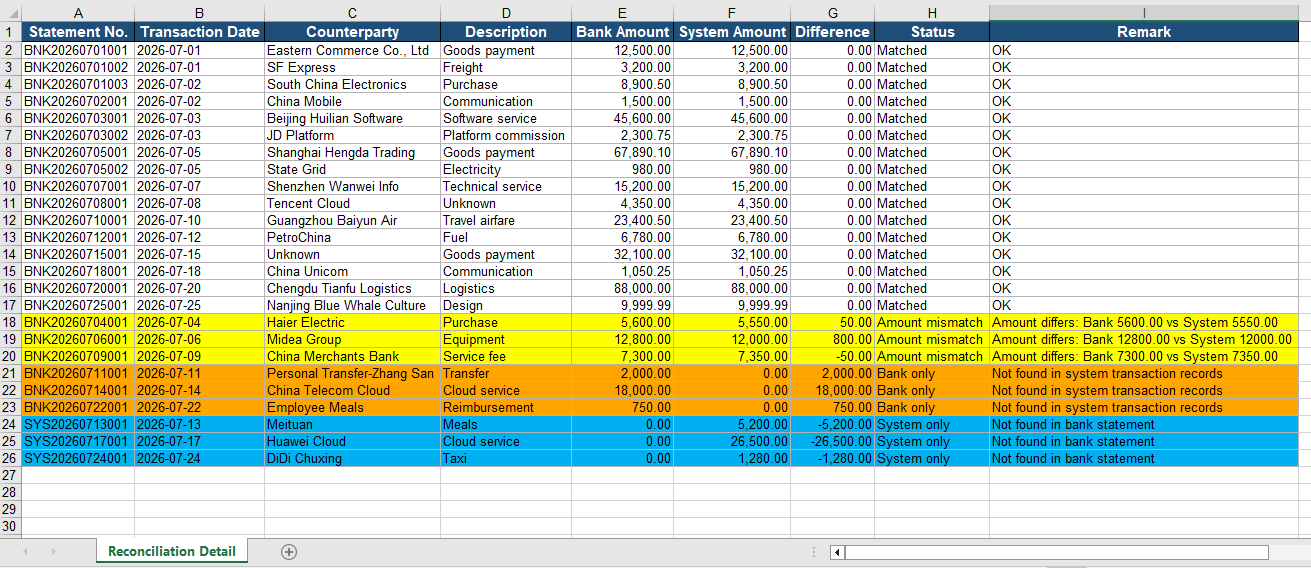Select cell BNK20260722001
Image resolution: width=1311 pixels, height=568 pixels.
point(78,407)
